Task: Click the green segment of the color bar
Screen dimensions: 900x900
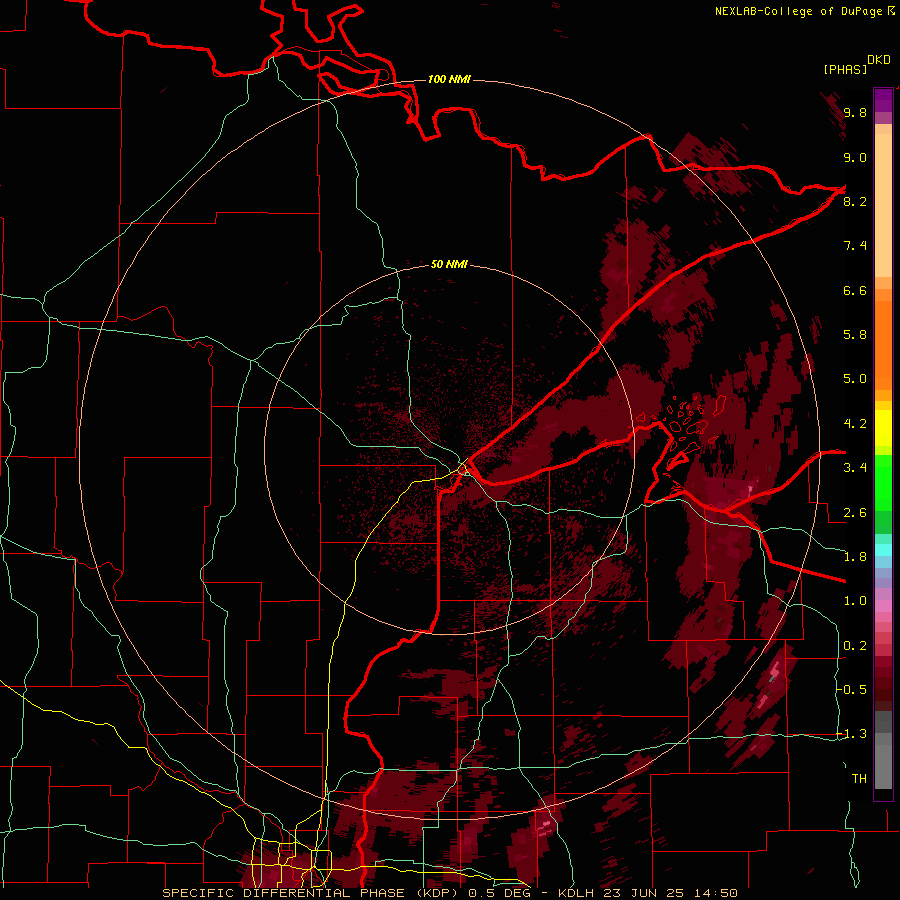Action: pos(883,482)
